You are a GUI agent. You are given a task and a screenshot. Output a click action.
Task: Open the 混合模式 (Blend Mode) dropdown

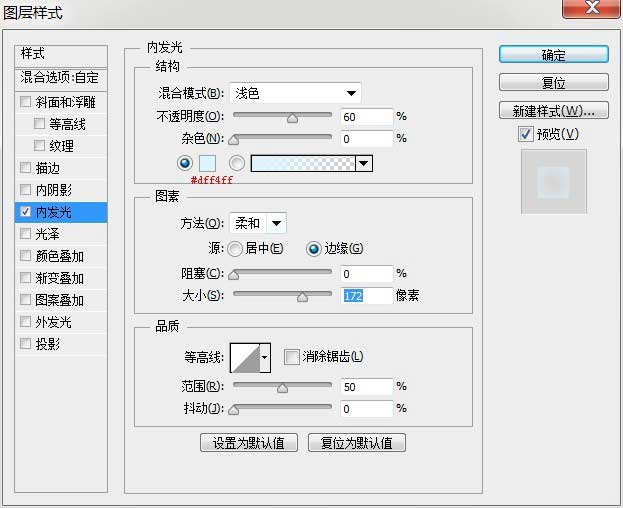coord(295,93)
